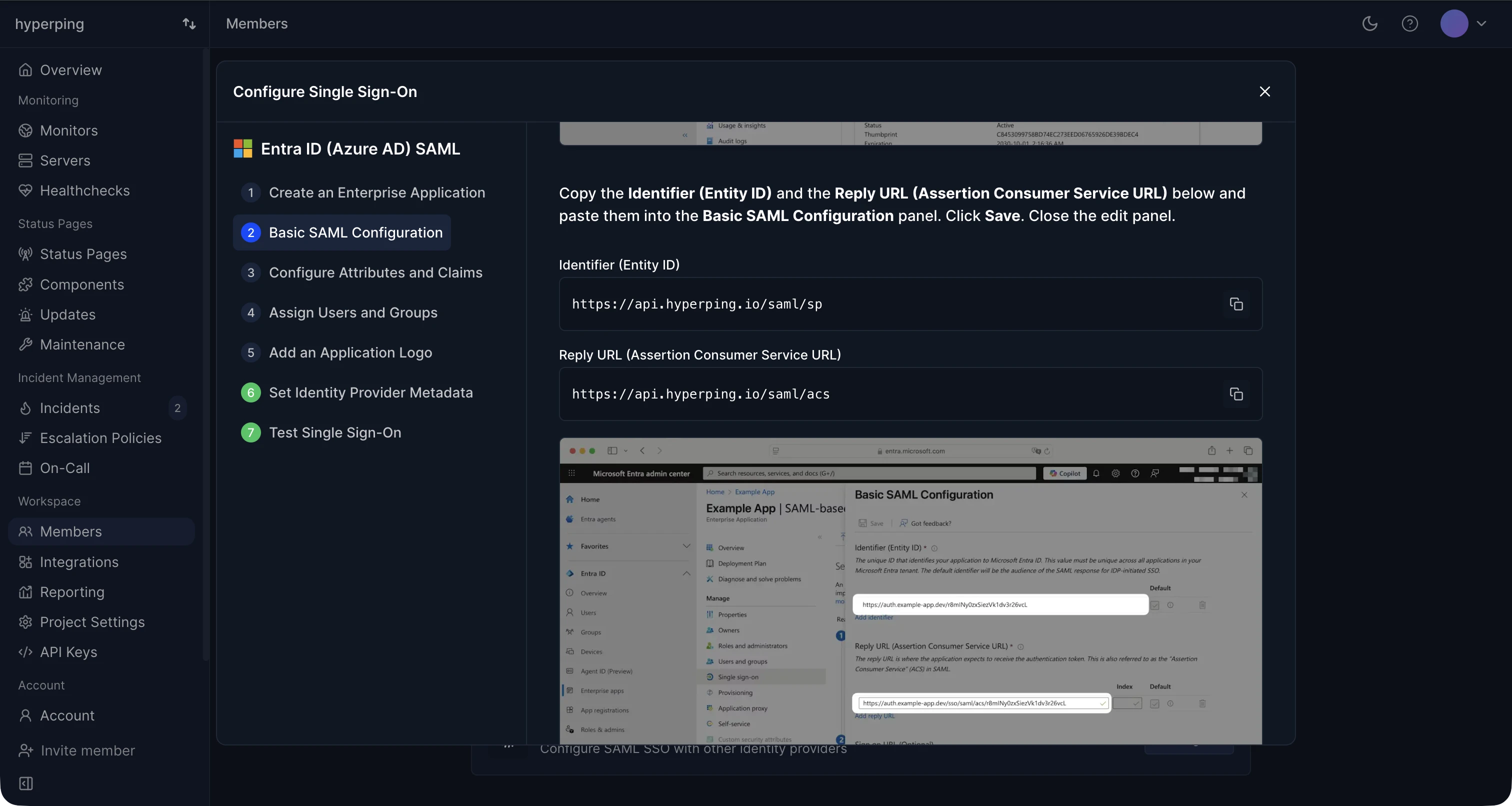
Task: Click the Components puzzle icon
Action: (x=25, y=284)
